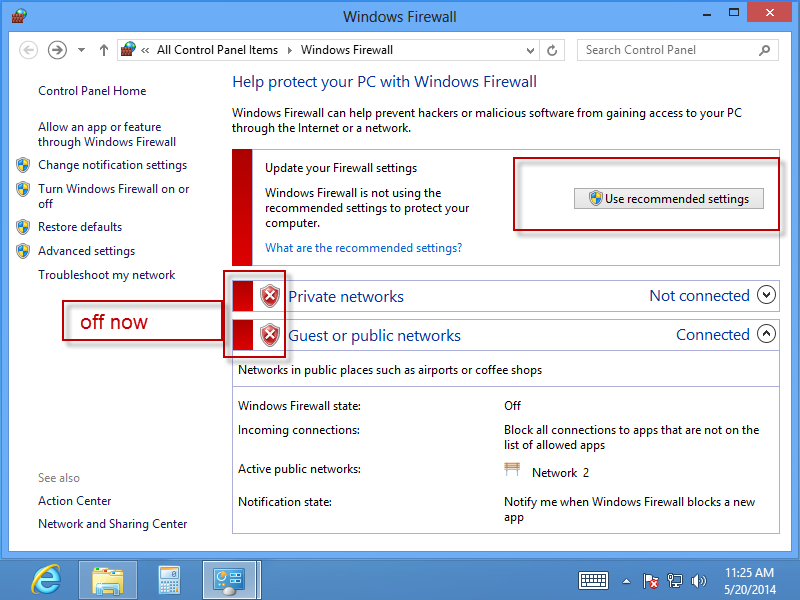Open the recent locations dropdown arrow
800x600 pixels.
click(x=81, y=50)
